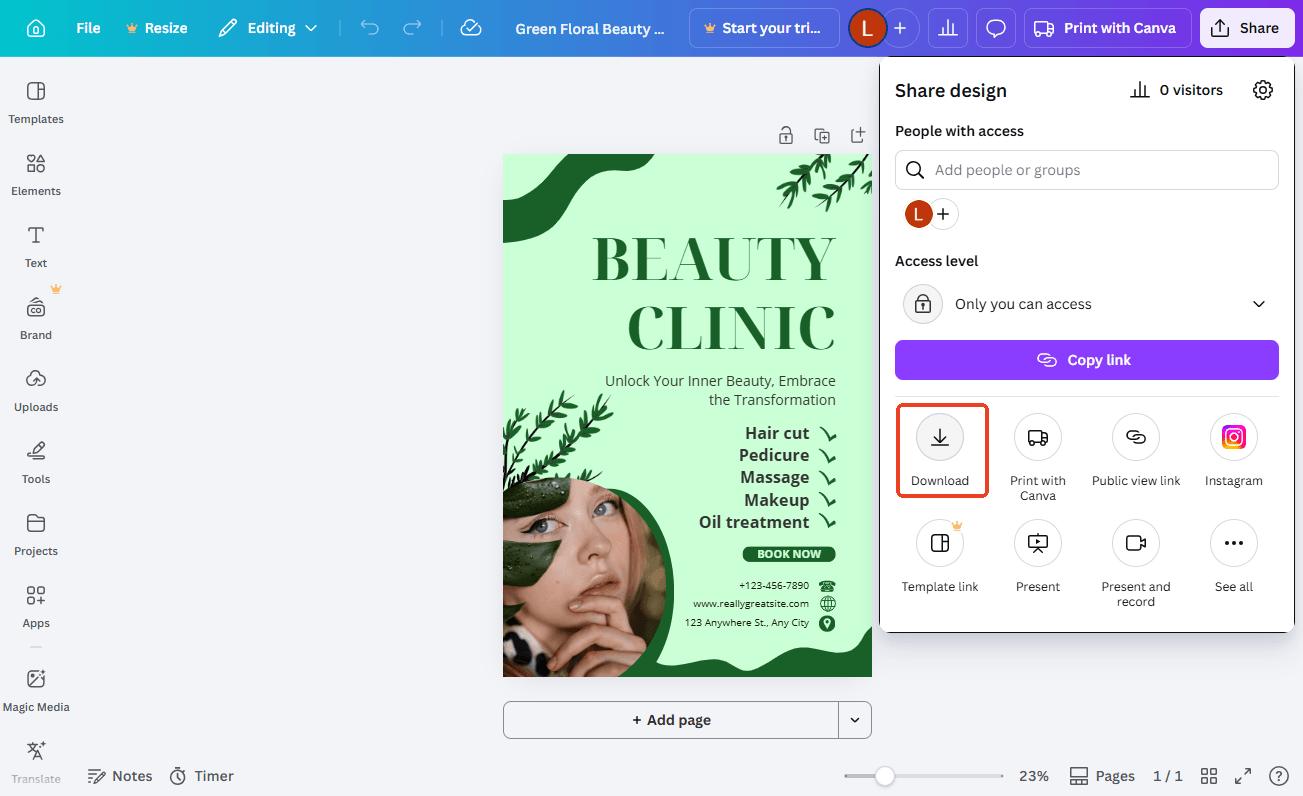The width and height of the screenshot is (1303, 796).
Task: Select the Present option
Action: point(1037,544)
